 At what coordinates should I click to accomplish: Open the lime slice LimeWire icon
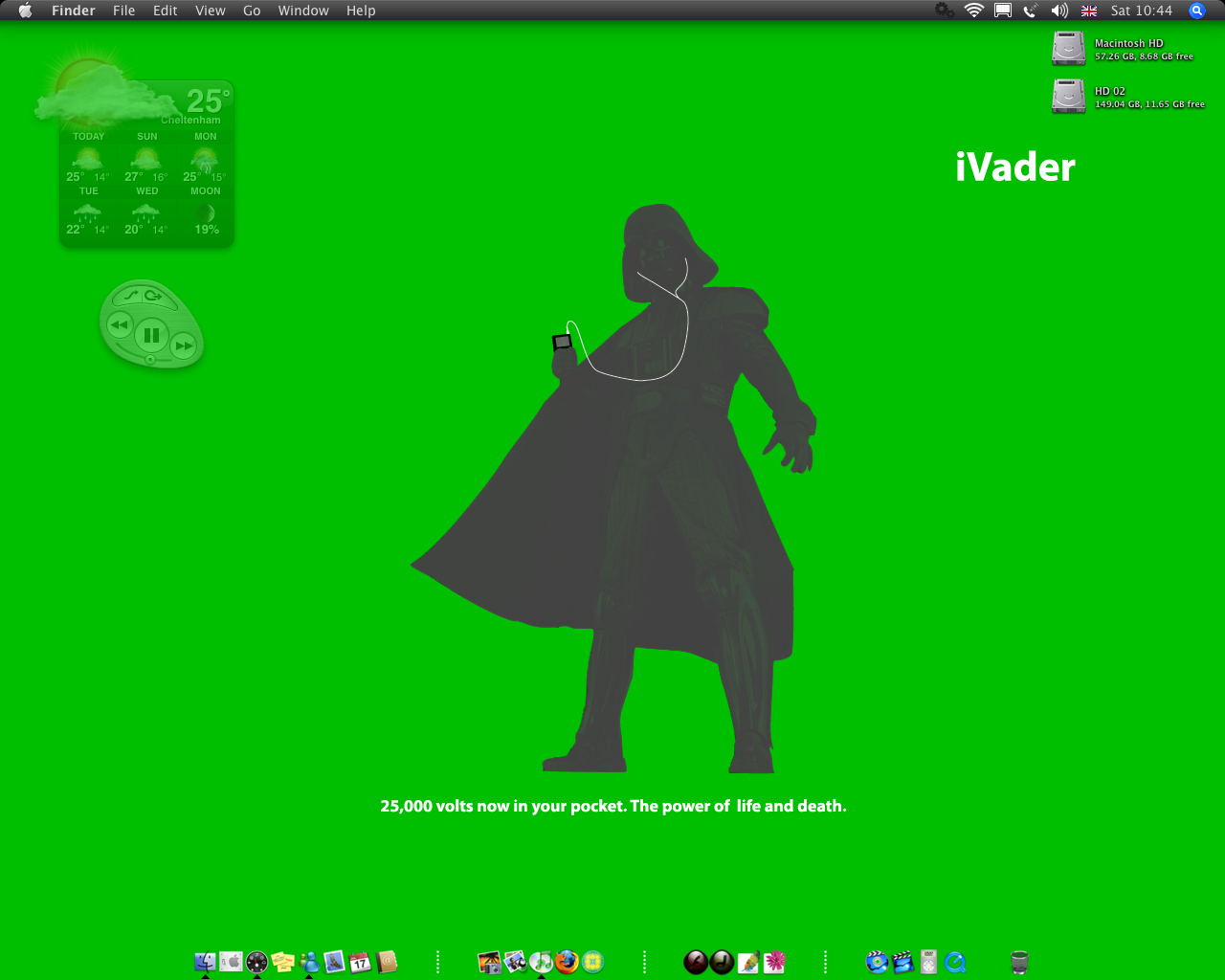(x=592, y=962)
